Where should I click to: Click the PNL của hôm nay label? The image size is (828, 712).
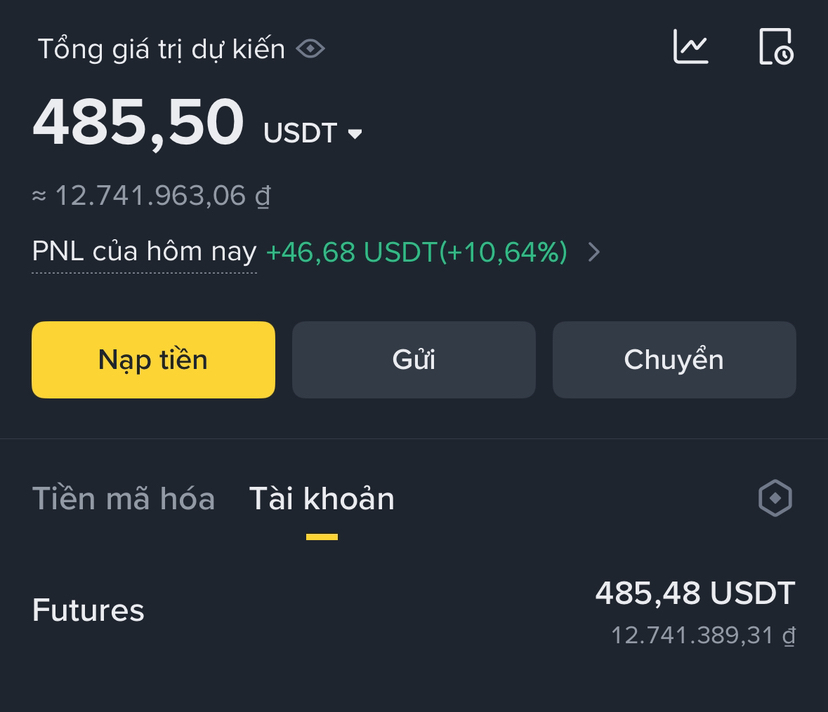pos(144,252)
